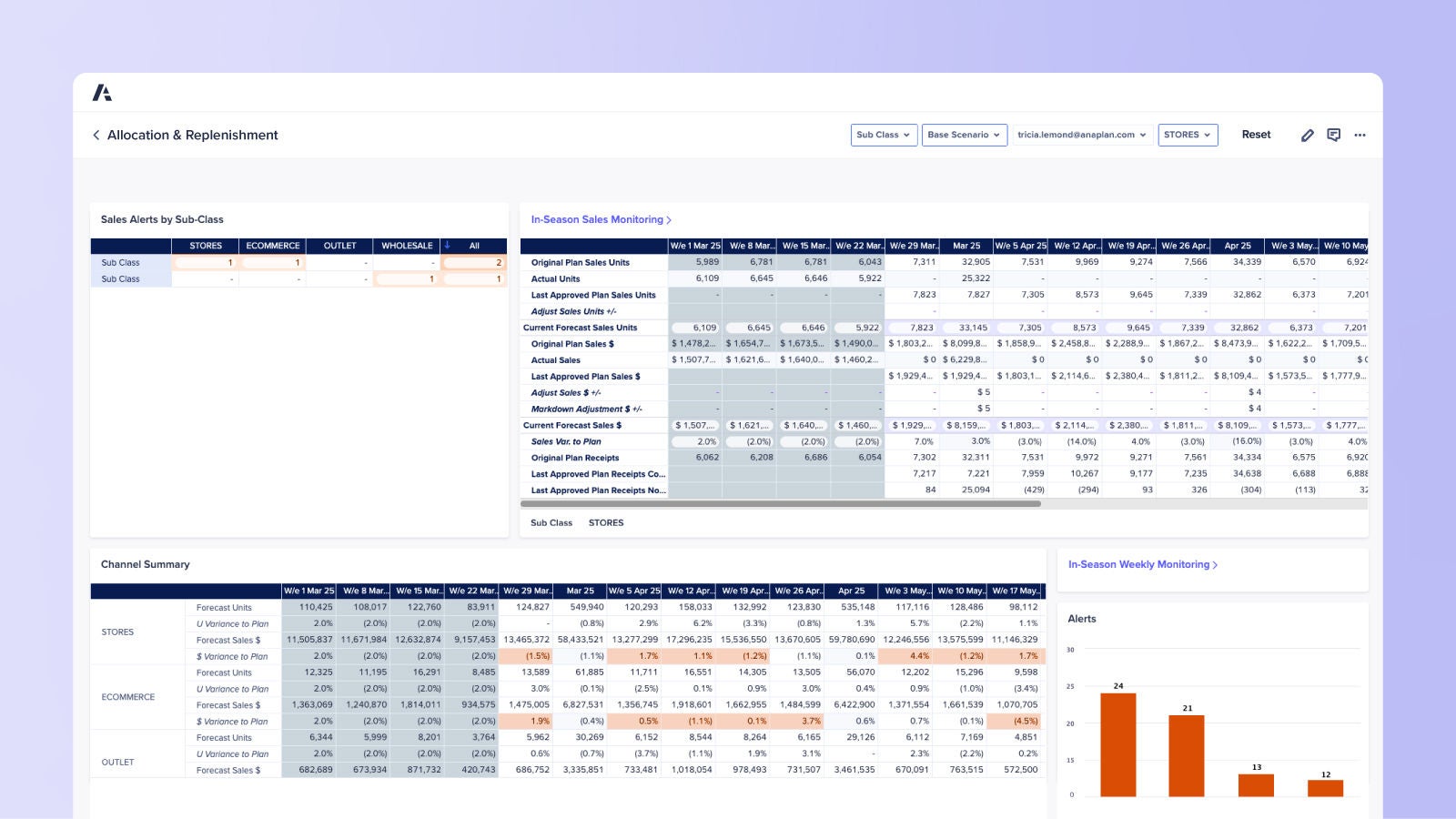Click the chevron after In-Season Sales Monitoring
Viewport: 1456px width, 819px height.
669,219
